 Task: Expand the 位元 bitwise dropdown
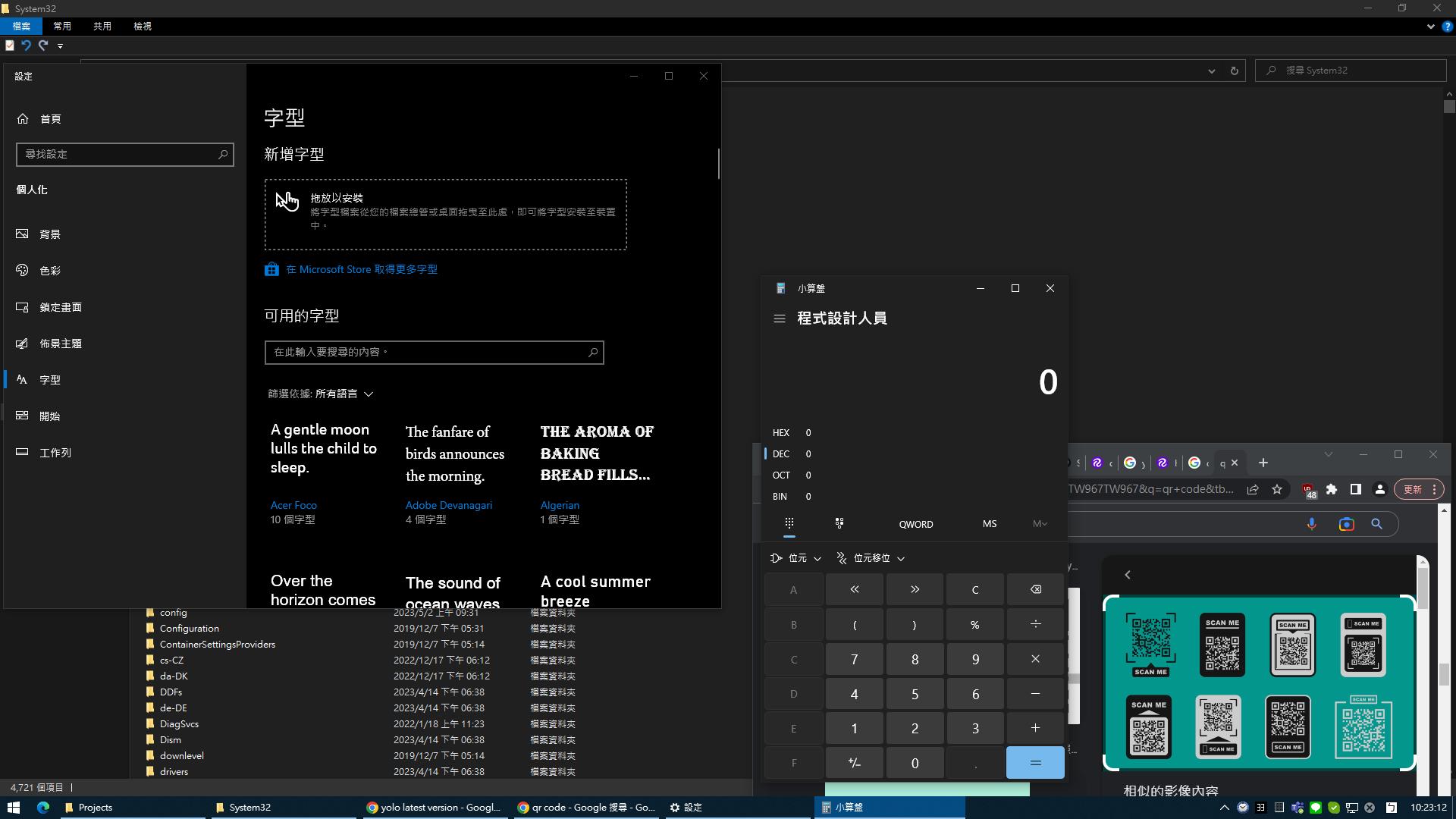coord(795,558)
